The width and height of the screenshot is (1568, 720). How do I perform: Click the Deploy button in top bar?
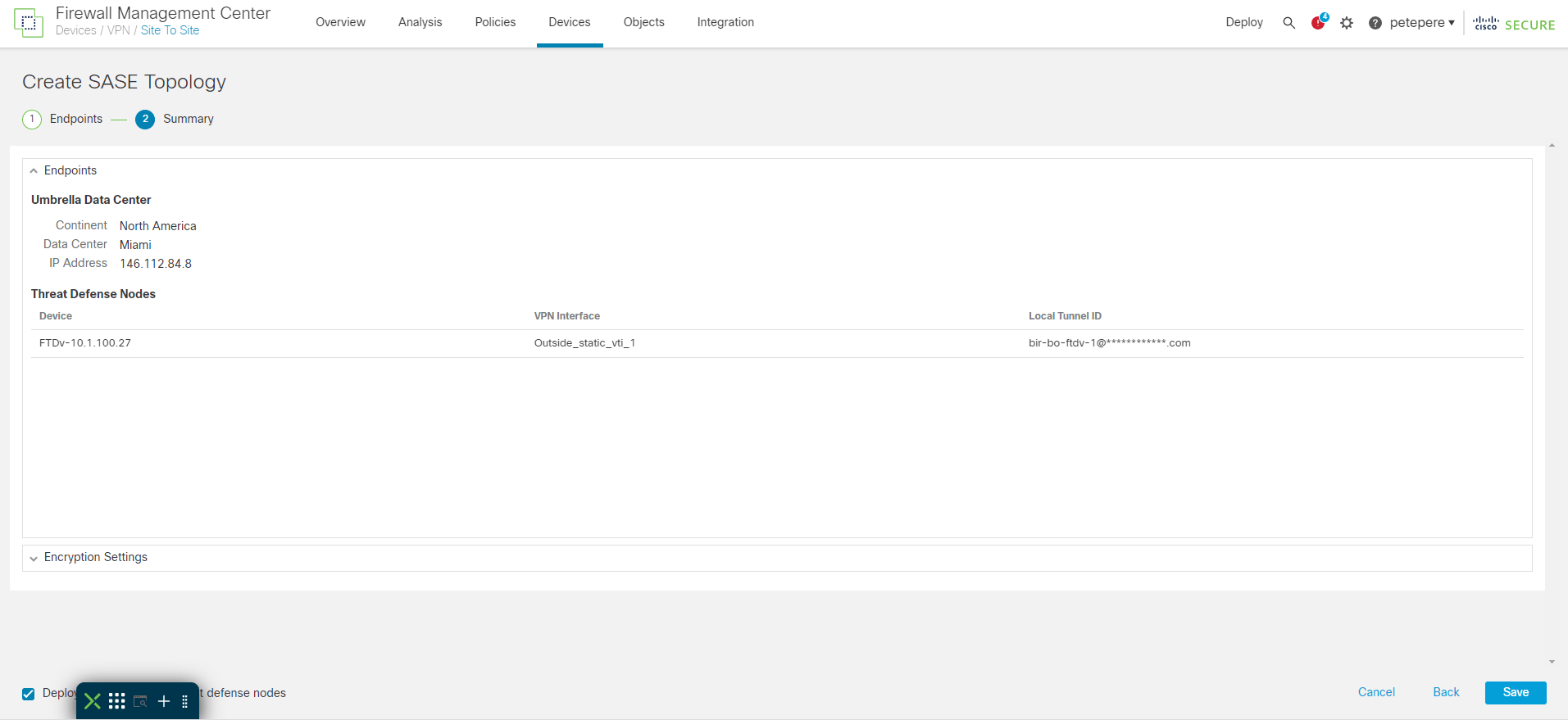tap(1244, 22)
